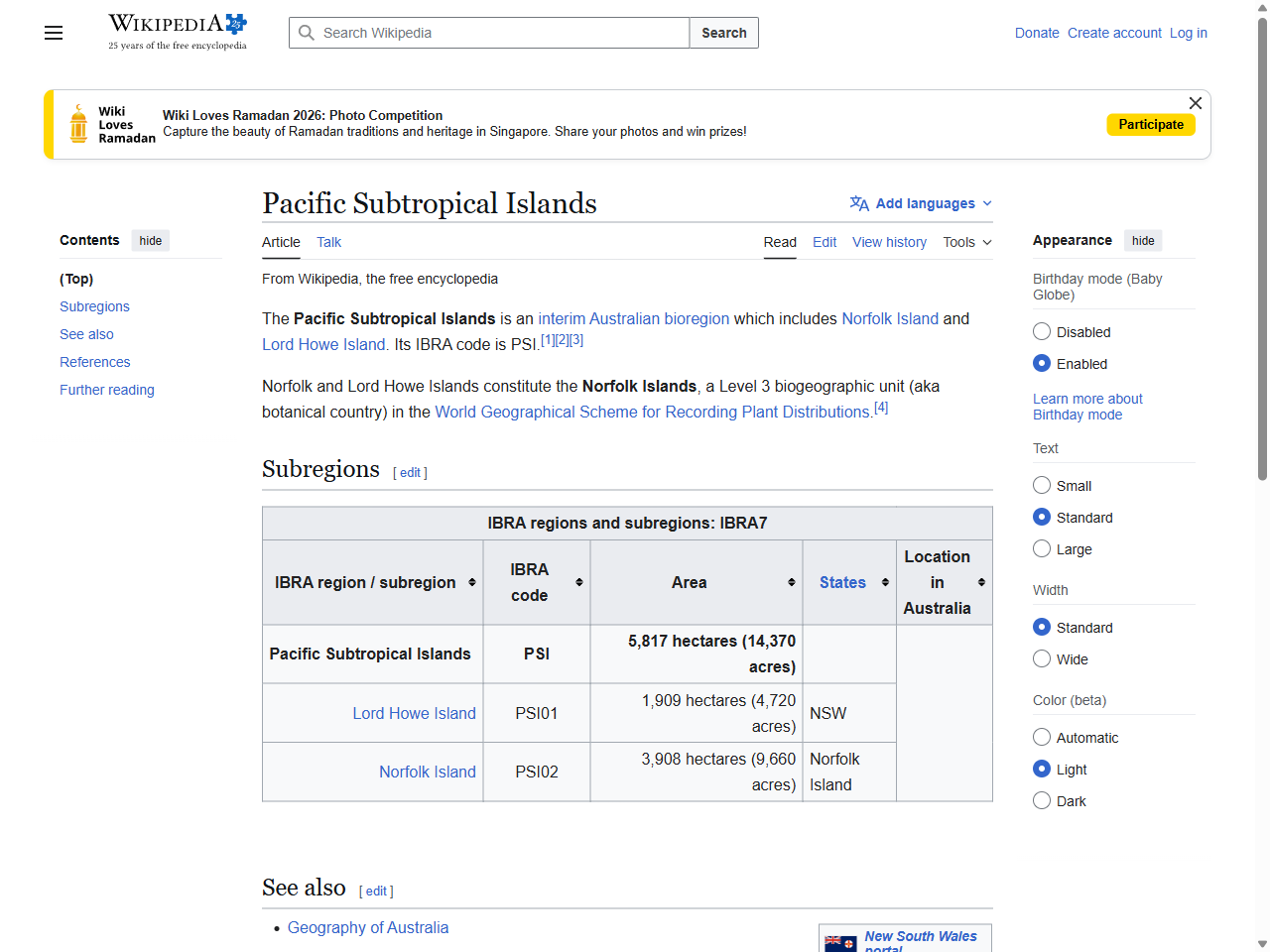The height and width of the screenshot is (952, 1270).
Task: Set width to Standard
Action: pyautogui.click(x=1042, y=627)
